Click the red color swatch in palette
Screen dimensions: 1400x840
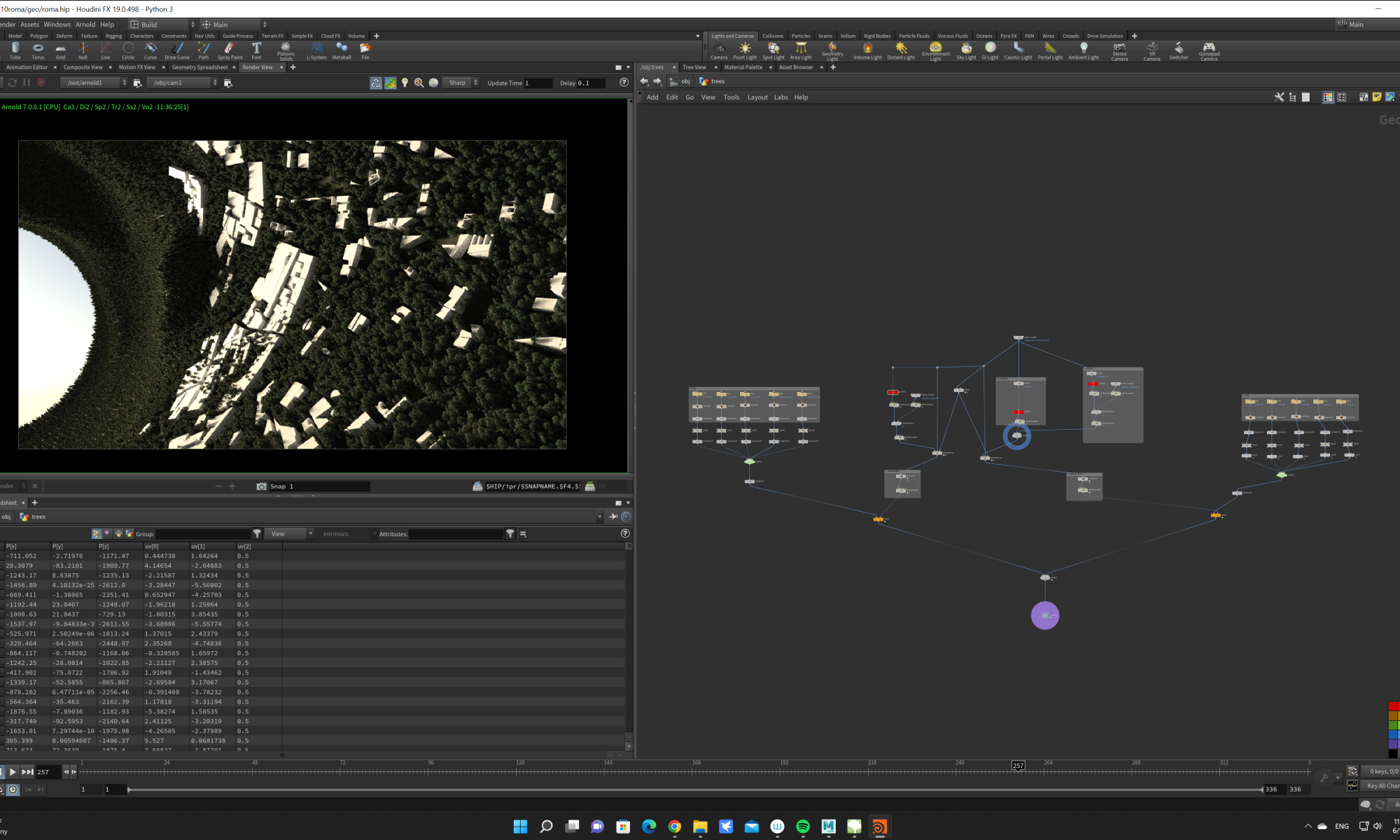[1392, 707]
